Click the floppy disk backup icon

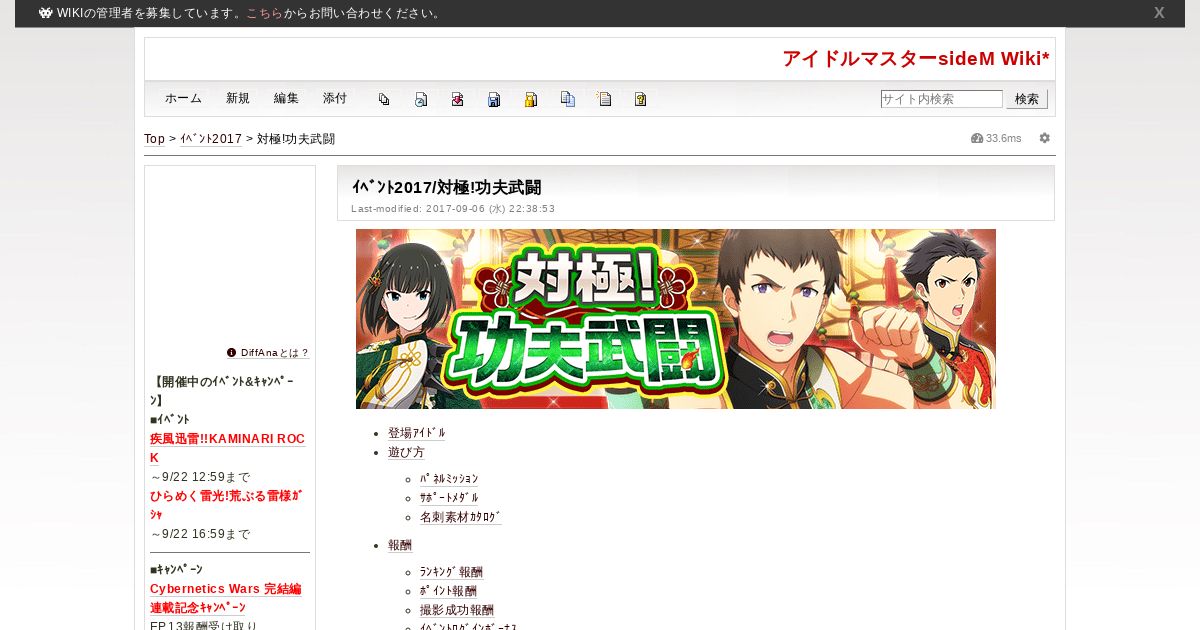click(x=494, y=99)
